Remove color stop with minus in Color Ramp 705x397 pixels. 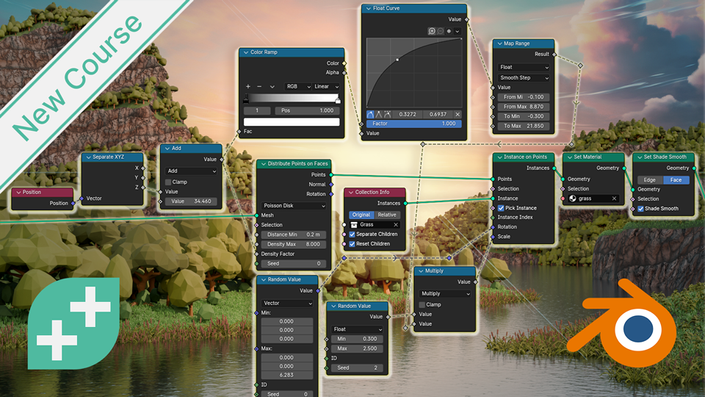pyautogui.click(x=259, y=86)
